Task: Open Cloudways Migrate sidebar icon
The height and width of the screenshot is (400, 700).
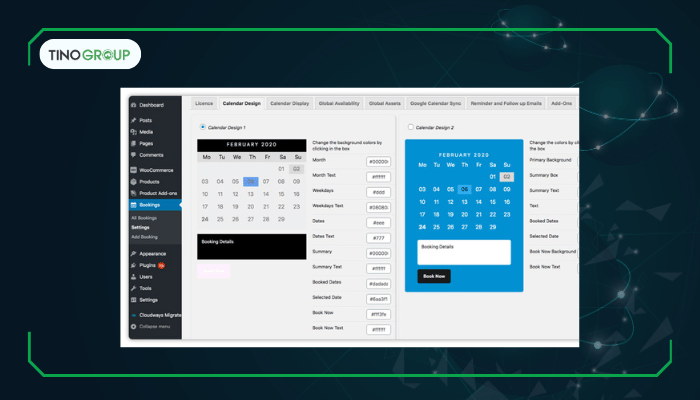Action: (x=133, y=315)
